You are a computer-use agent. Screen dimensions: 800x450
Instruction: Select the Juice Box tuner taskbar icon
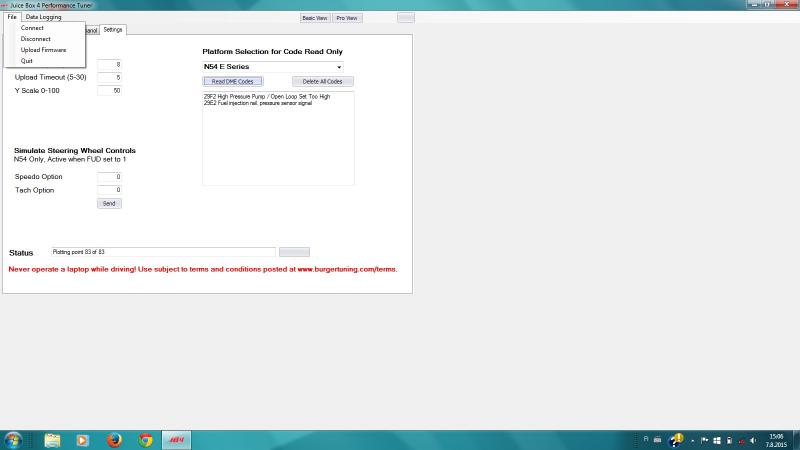click(x=176, y=440)
